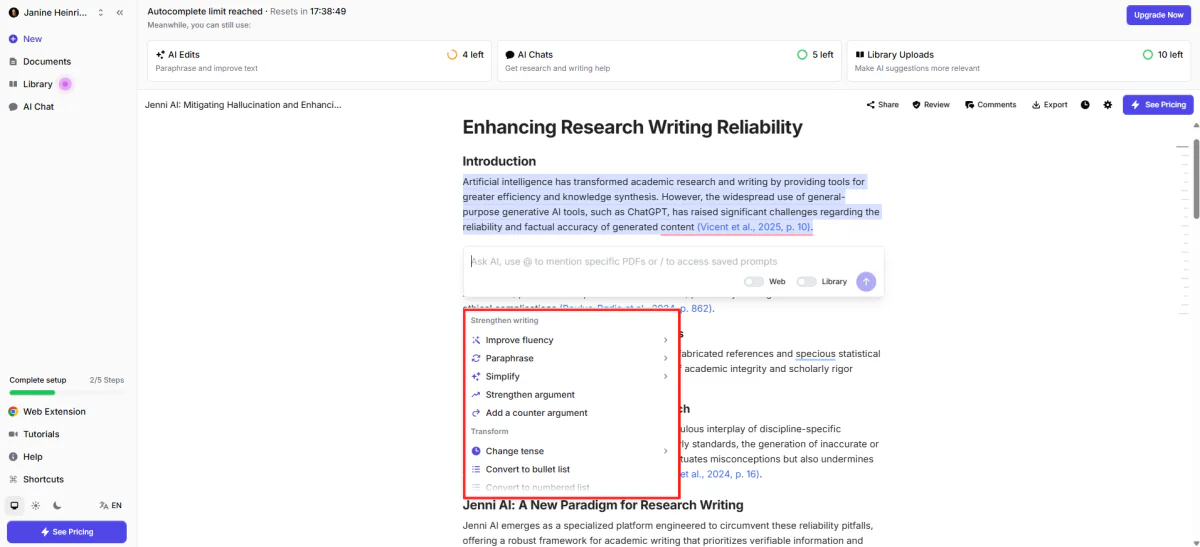Image resolution: width=1200 pixels, height=547 pixels.
Task: Click the purple send arrow button
Action: [x=866, y=282]
